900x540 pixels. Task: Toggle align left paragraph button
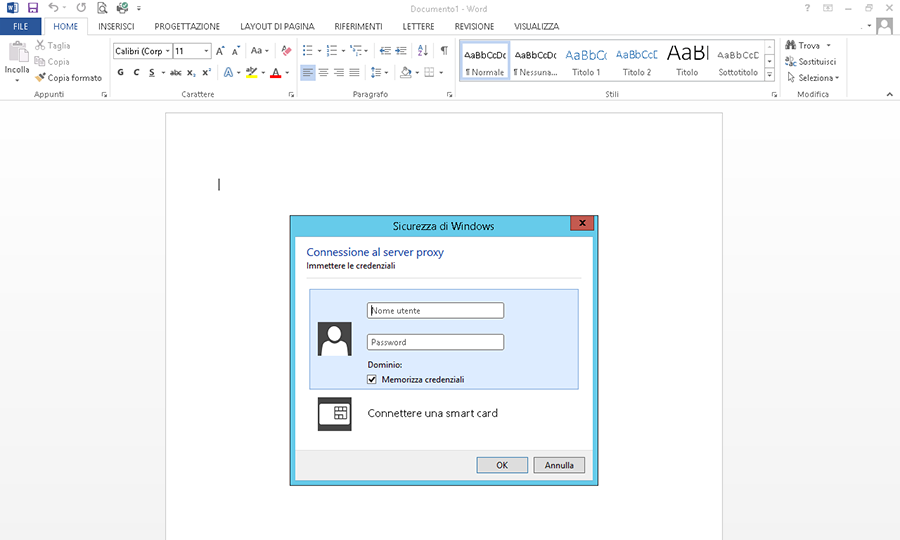tap(308, 72)
